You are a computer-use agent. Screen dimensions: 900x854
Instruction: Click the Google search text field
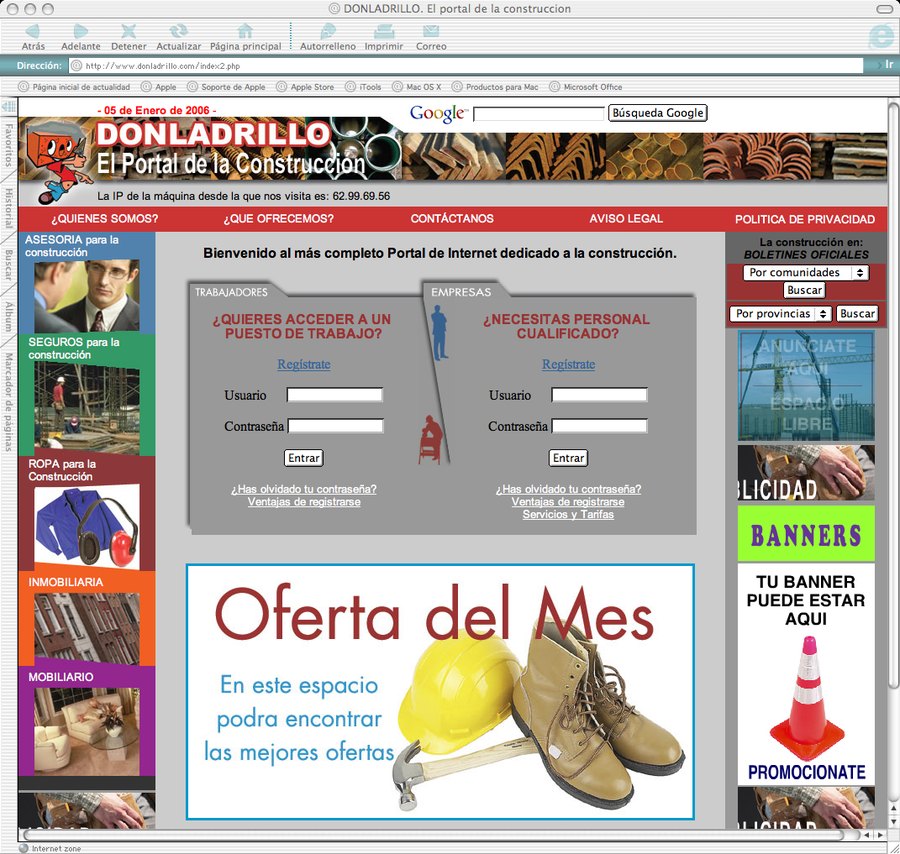539,113
